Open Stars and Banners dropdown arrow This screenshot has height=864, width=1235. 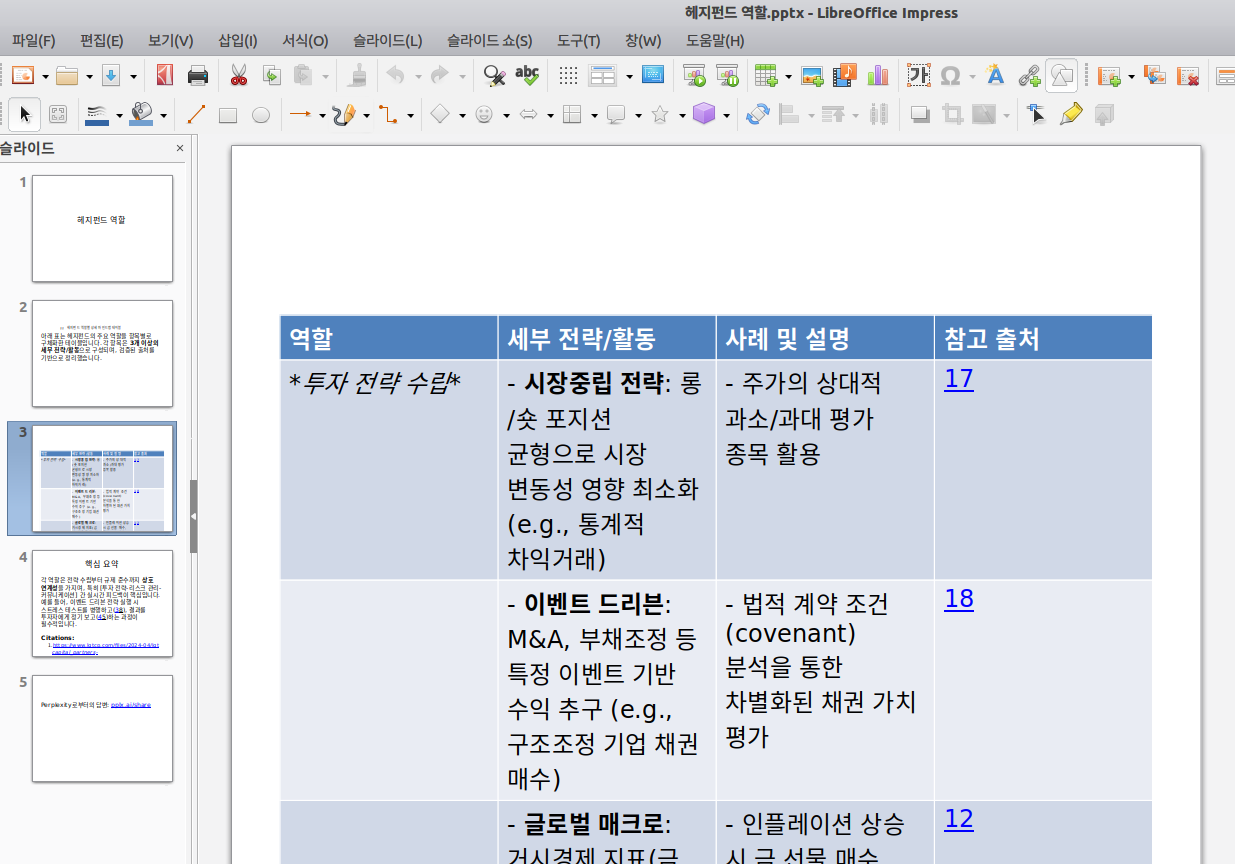coord(682,116)
